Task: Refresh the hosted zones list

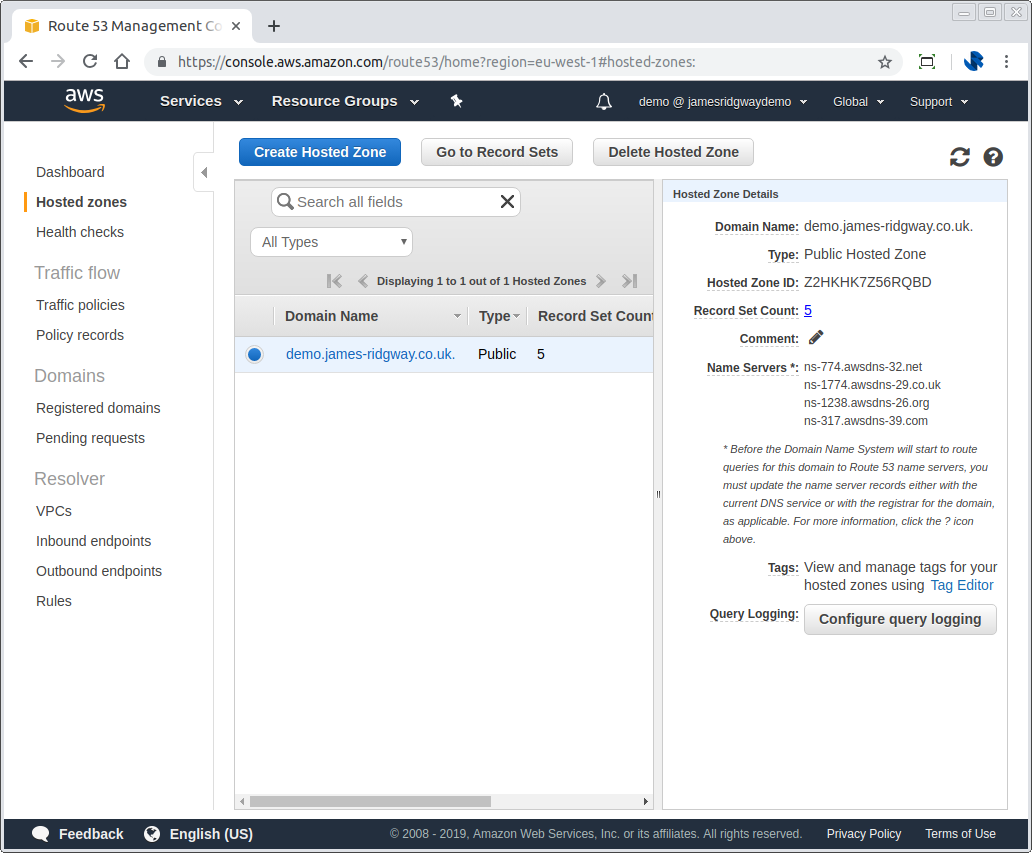Action: point(960,157)
